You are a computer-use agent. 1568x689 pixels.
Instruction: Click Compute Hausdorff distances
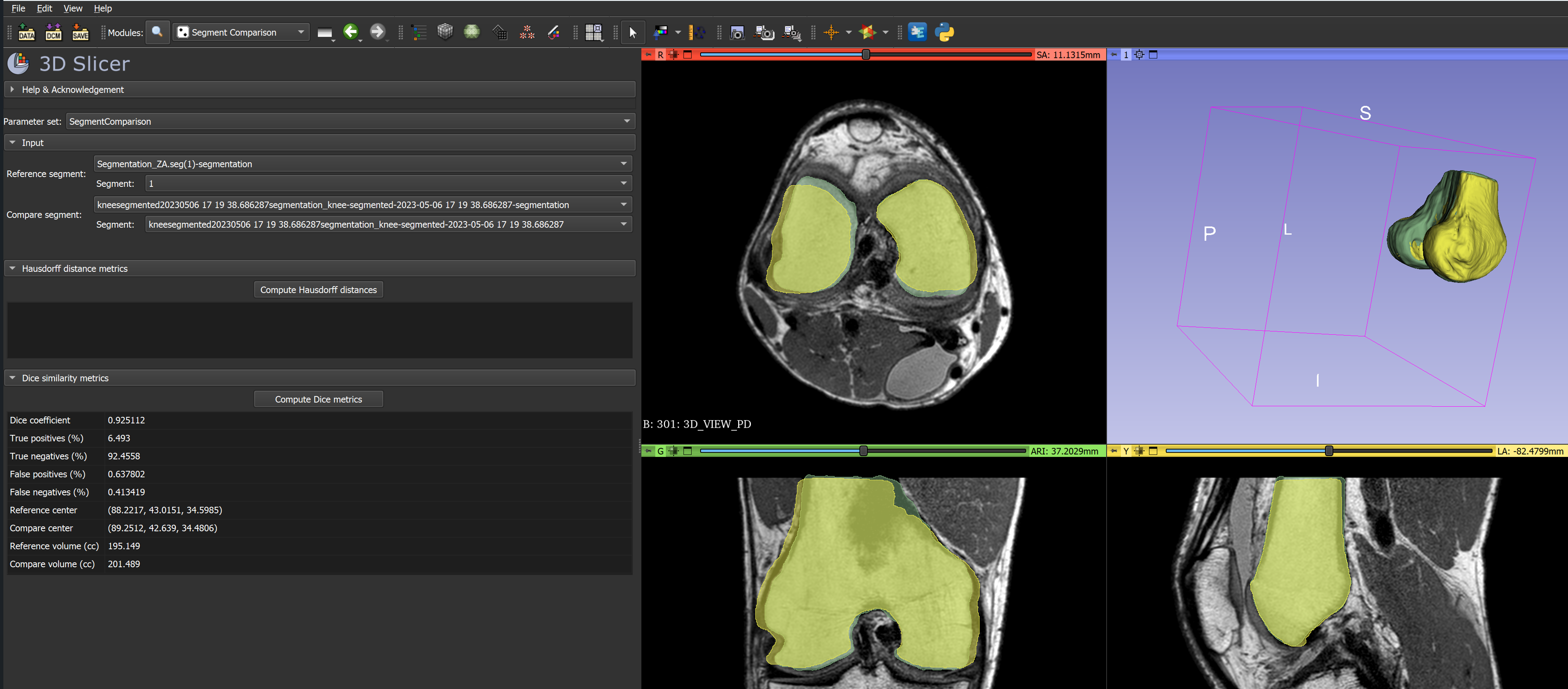[318, 290]
